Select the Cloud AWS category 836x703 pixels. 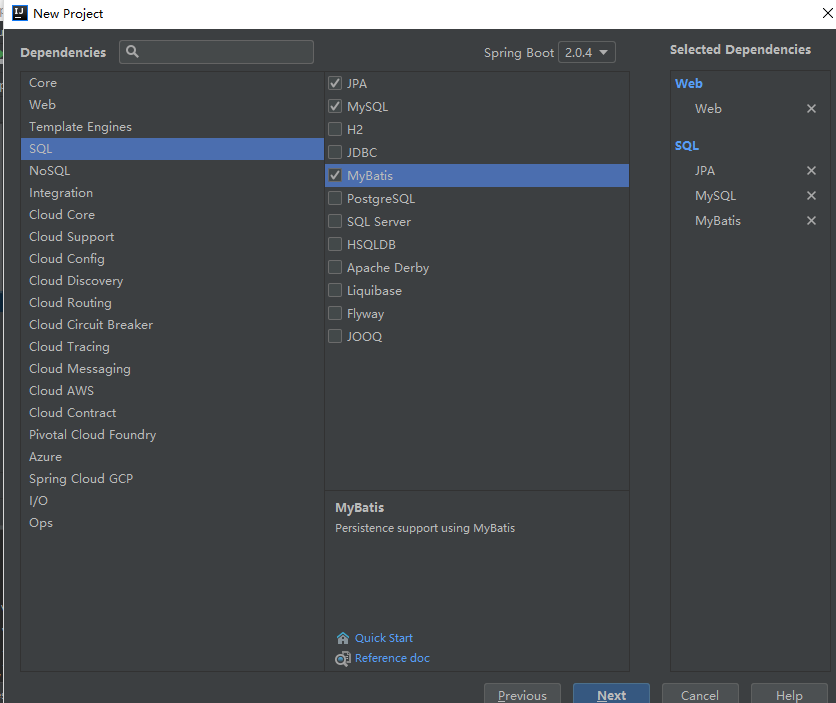pyautogui.click(x=172, y=391)
